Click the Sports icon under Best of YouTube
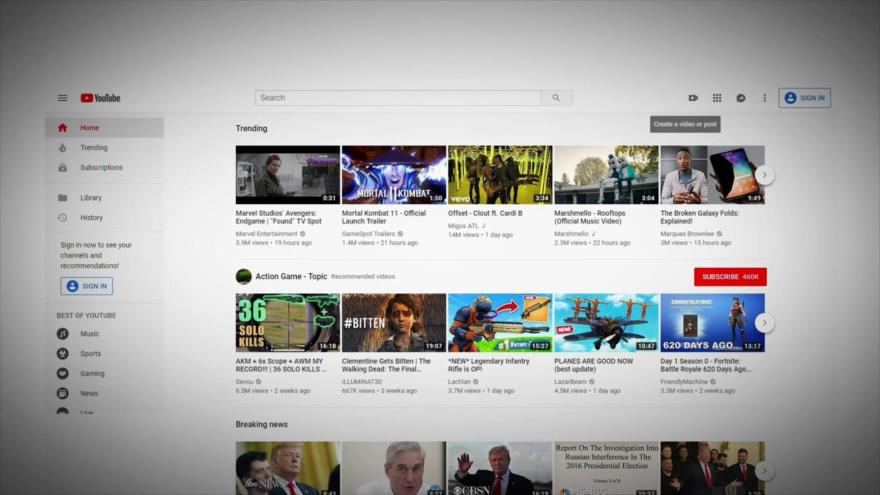This screenshot has width=880, height=495. click(x=63, y=354)
